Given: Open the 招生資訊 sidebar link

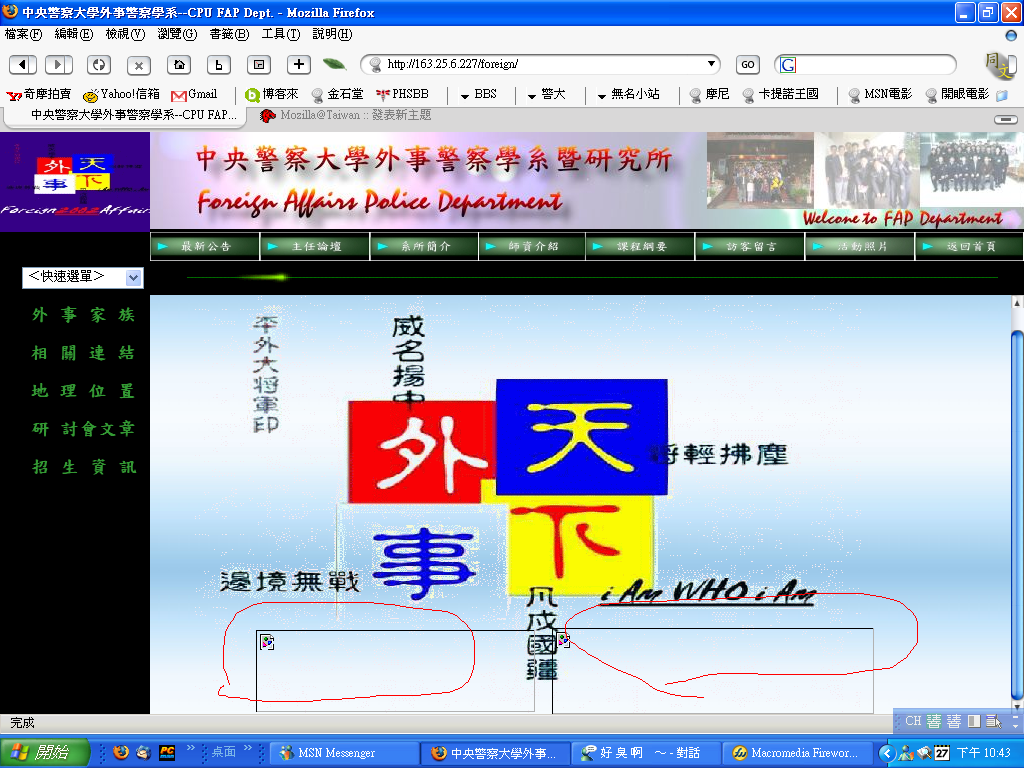Looking at the screenshot, I should pyautogui.click(x=84, y=467).
